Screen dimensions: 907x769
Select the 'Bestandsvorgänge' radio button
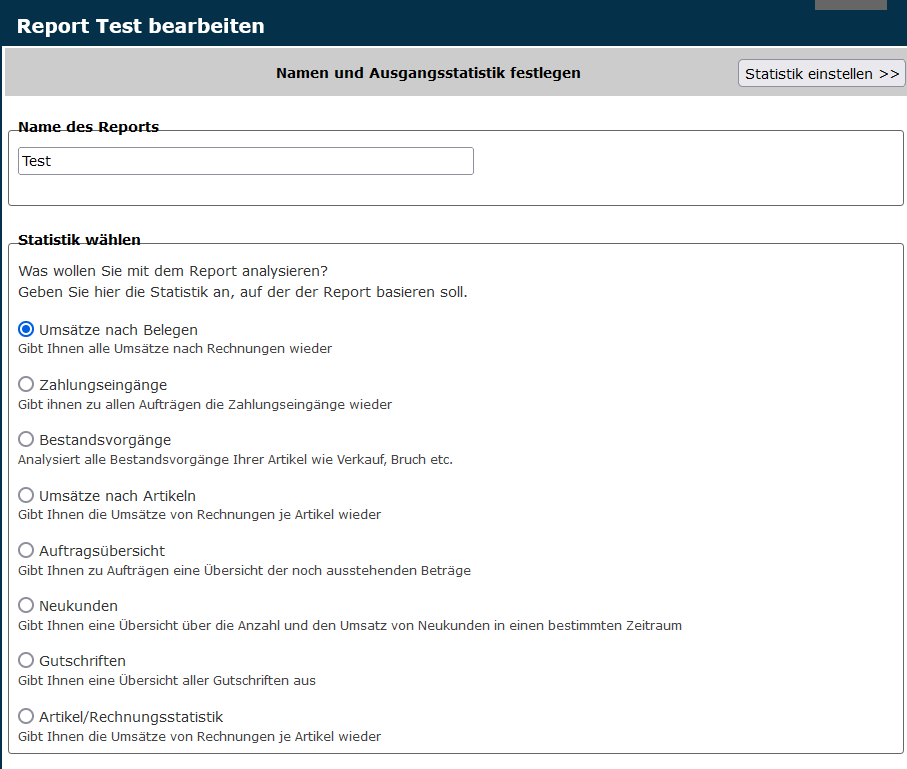(26, 439)
